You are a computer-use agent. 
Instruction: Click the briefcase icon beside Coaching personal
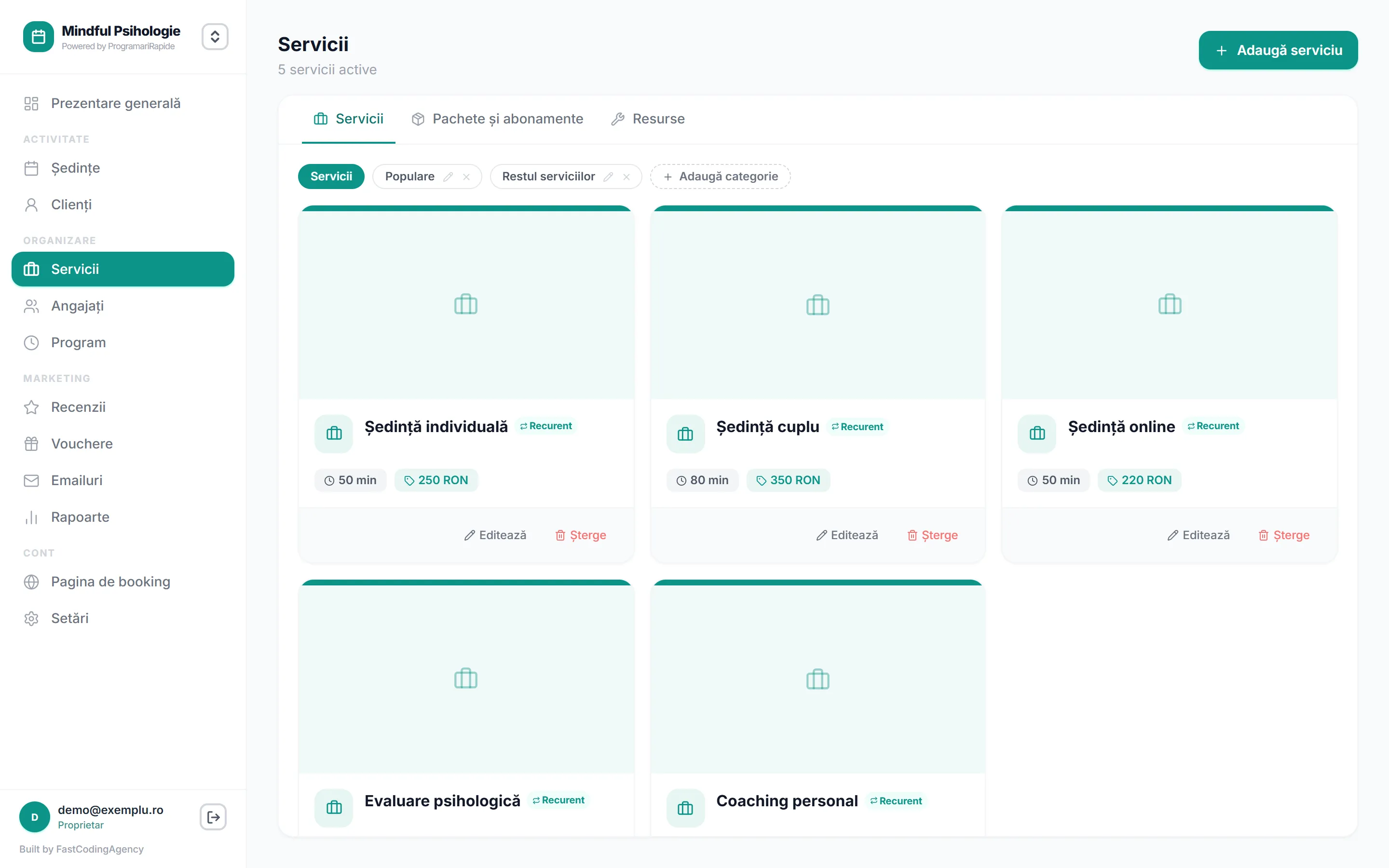685,808
